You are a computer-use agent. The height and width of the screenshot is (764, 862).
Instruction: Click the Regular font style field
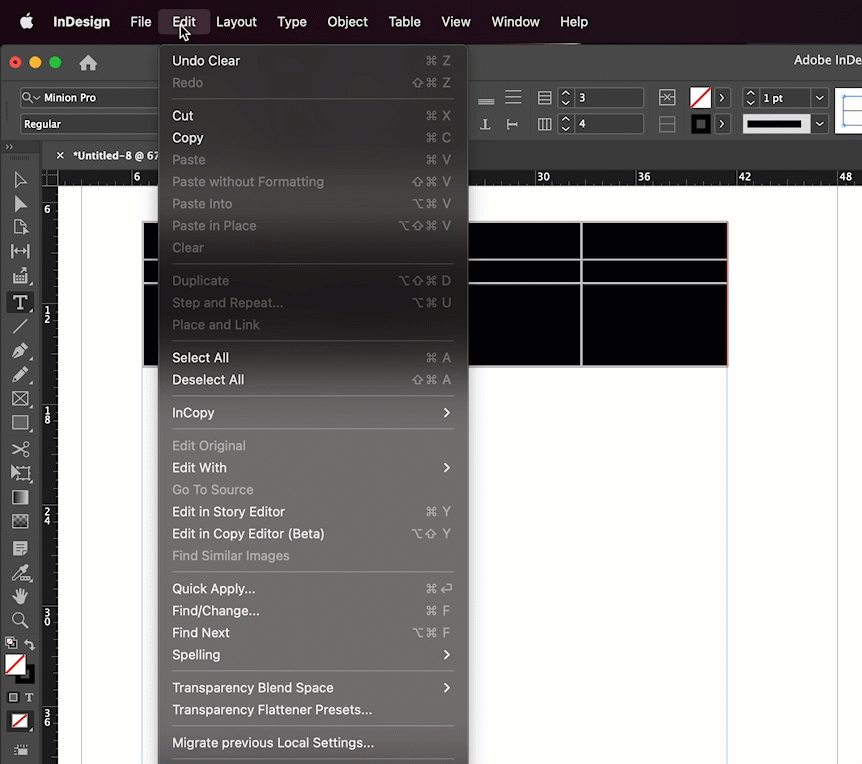click(x=89, y=124)
